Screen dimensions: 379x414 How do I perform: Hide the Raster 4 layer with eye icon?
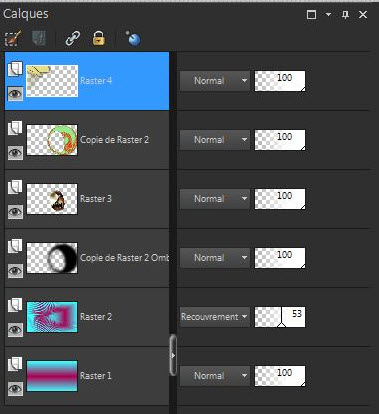click(x=15, y=94)
